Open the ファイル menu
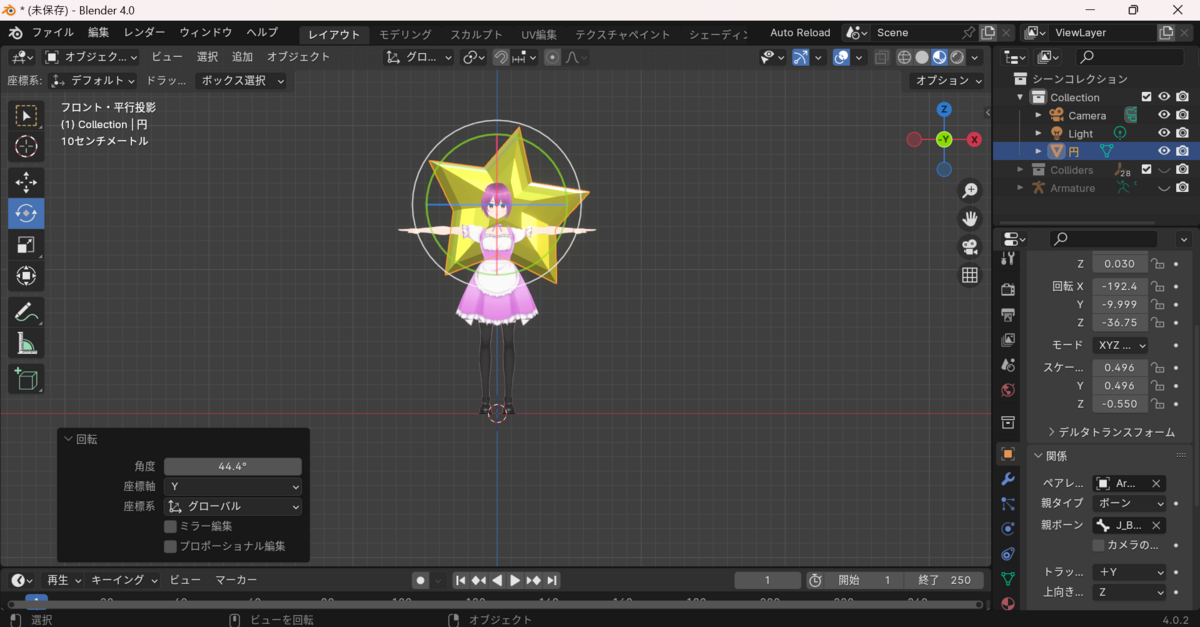 point(53,33)
